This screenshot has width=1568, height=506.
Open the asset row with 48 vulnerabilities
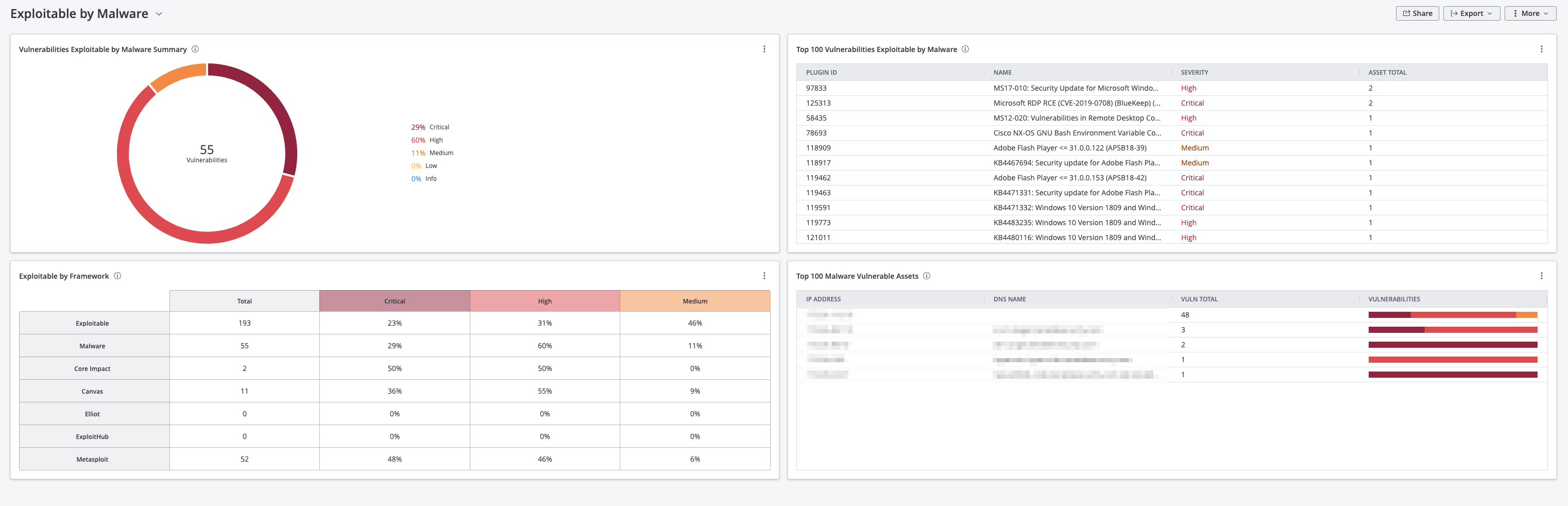pos(1172,315)
